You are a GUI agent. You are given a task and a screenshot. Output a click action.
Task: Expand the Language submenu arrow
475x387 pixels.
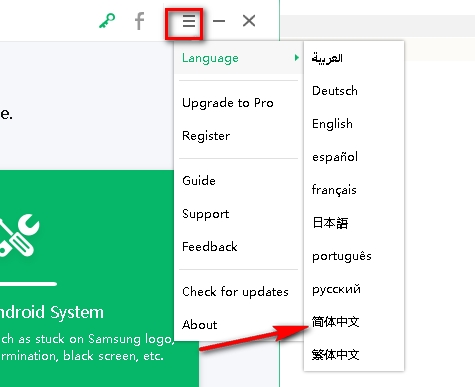296,58
